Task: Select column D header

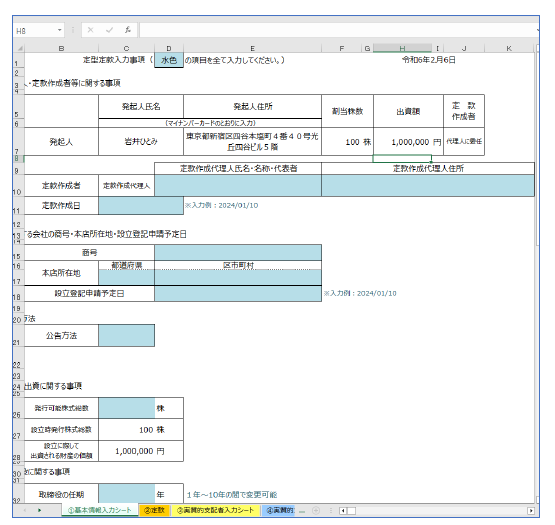Action: [169, 48]
